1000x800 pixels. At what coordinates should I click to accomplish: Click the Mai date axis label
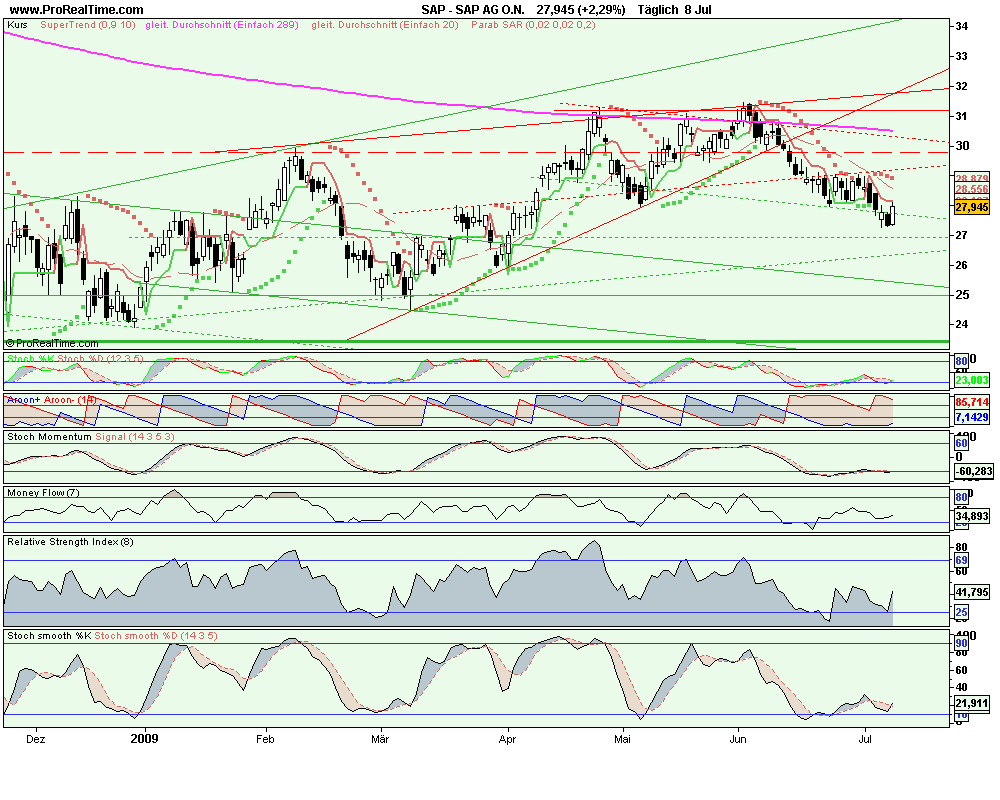tap(622, 739)
